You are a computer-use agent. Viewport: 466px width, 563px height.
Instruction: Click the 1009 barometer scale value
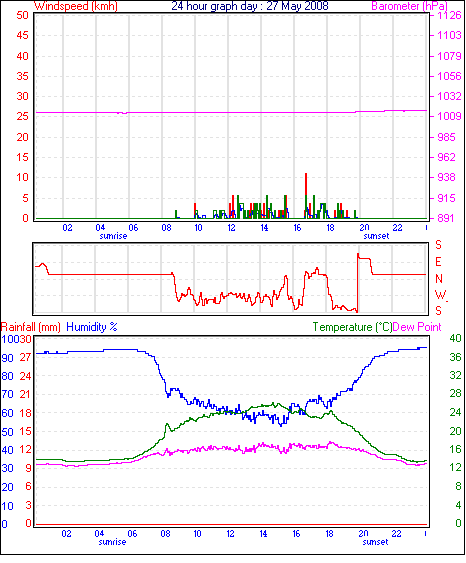coord(449,117)
